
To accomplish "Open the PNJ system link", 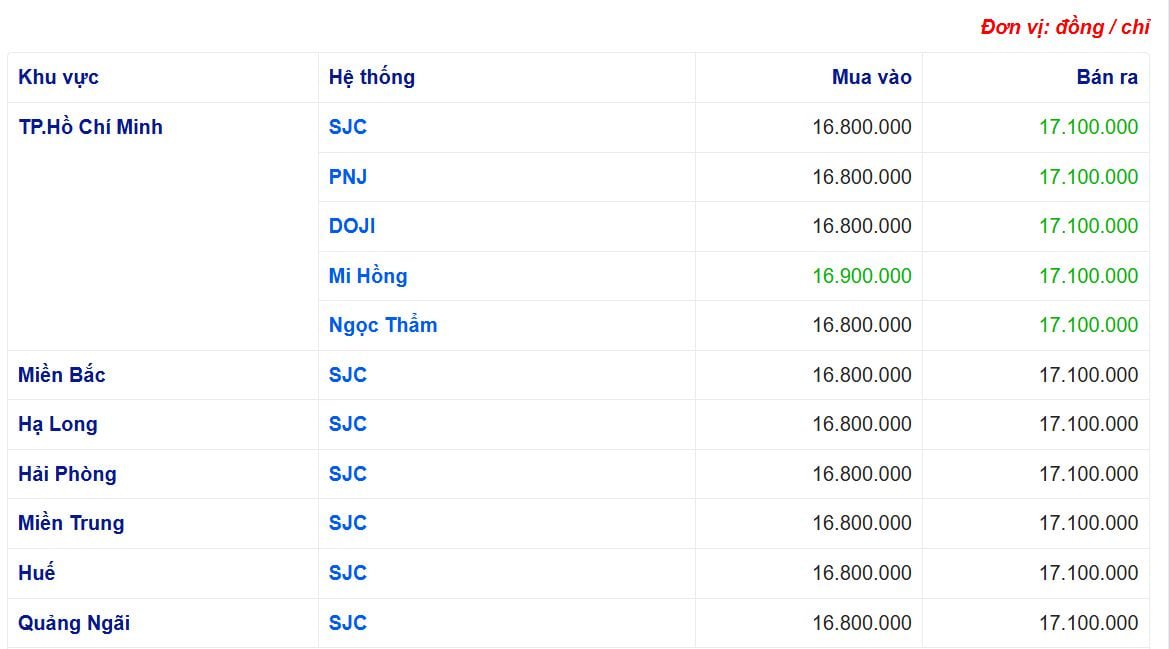I will 347,177.
